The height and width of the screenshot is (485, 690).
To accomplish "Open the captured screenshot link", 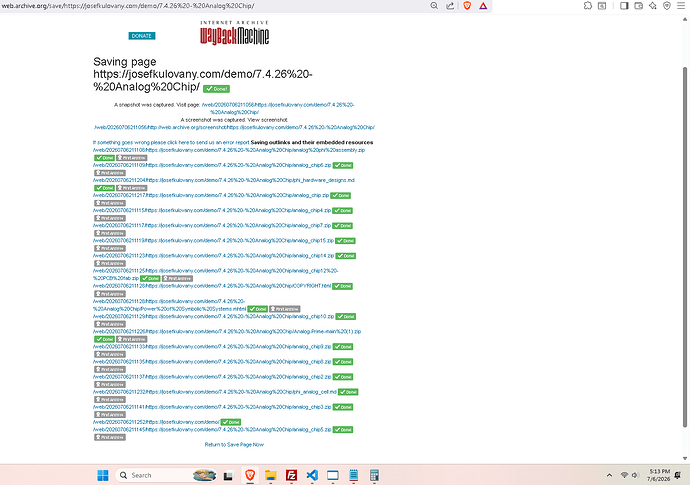I will 234,127.
